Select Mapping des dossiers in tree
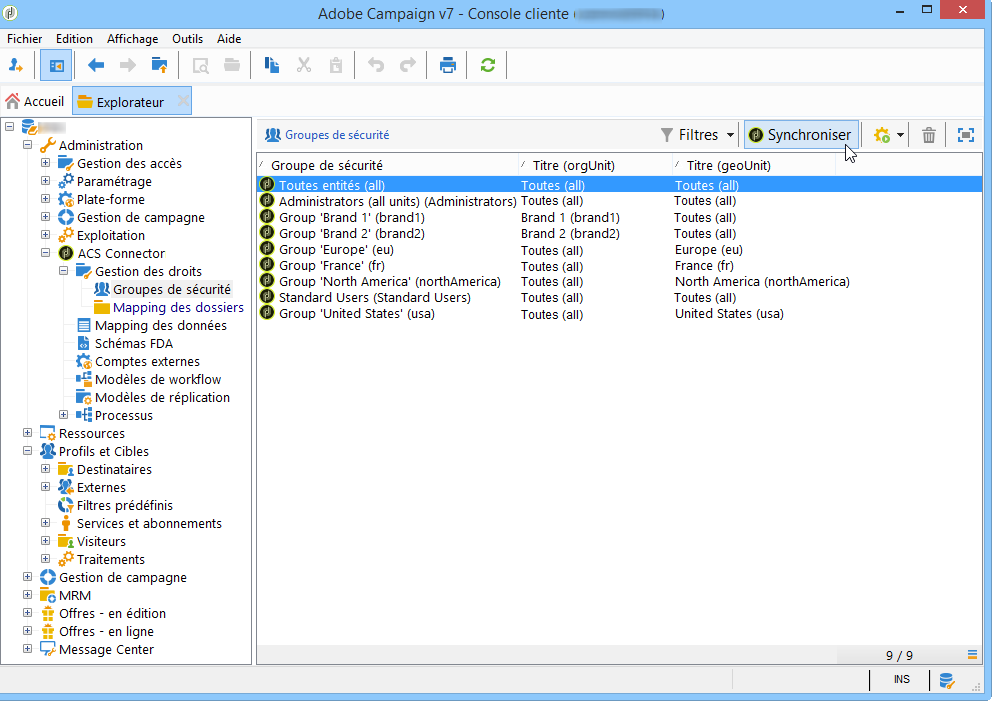The image size is (1003, 707). point(177,308)
